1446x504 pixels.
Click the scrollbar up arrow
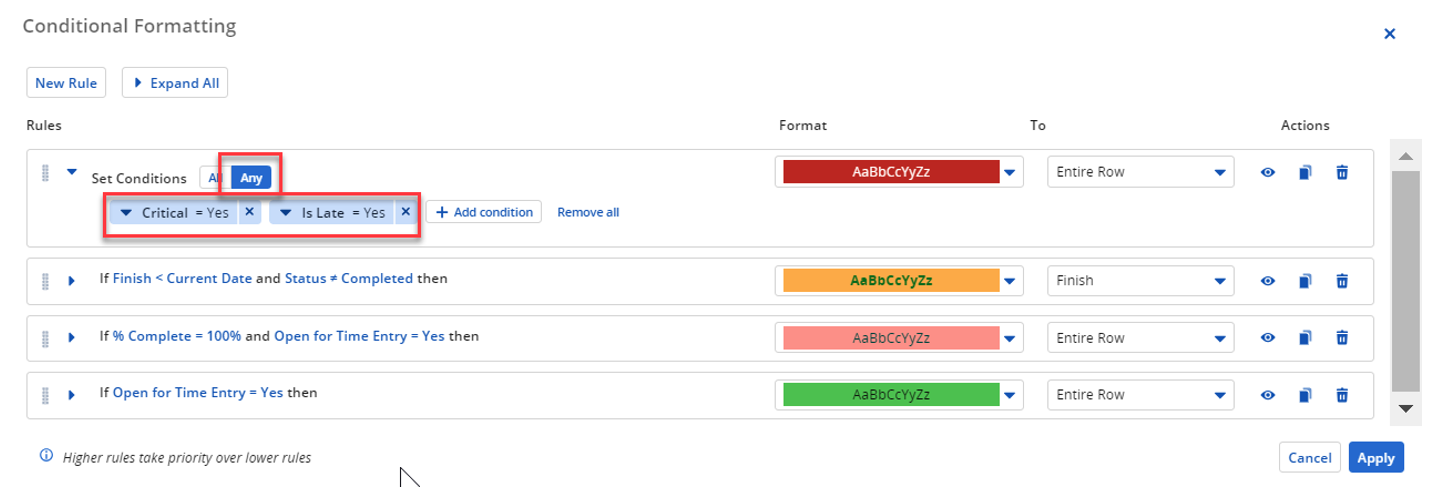1404,156
